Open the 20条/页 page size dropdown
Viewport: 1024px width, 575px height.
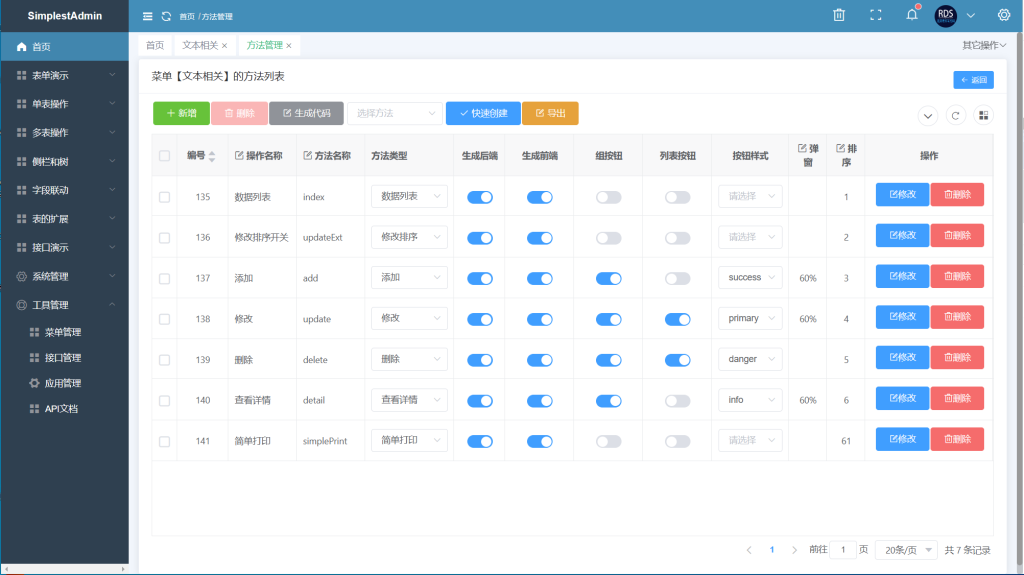(x=905, y=550)
